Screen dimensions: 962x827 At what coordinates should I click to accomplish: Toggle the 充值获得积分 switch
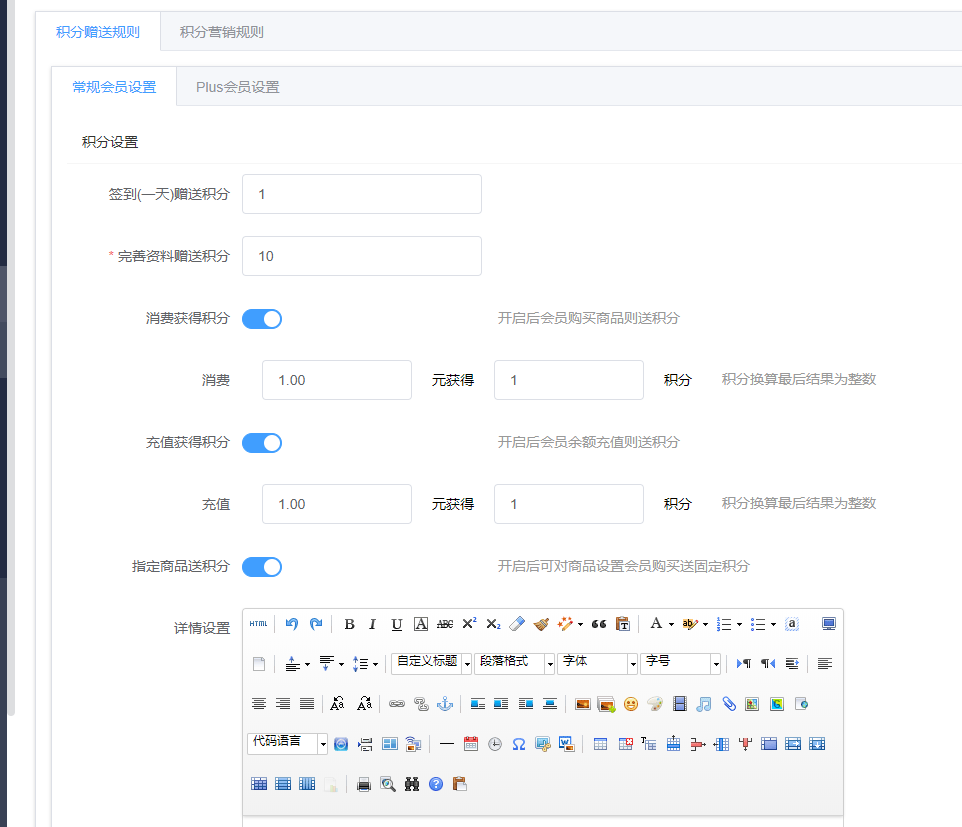point(262,443)
